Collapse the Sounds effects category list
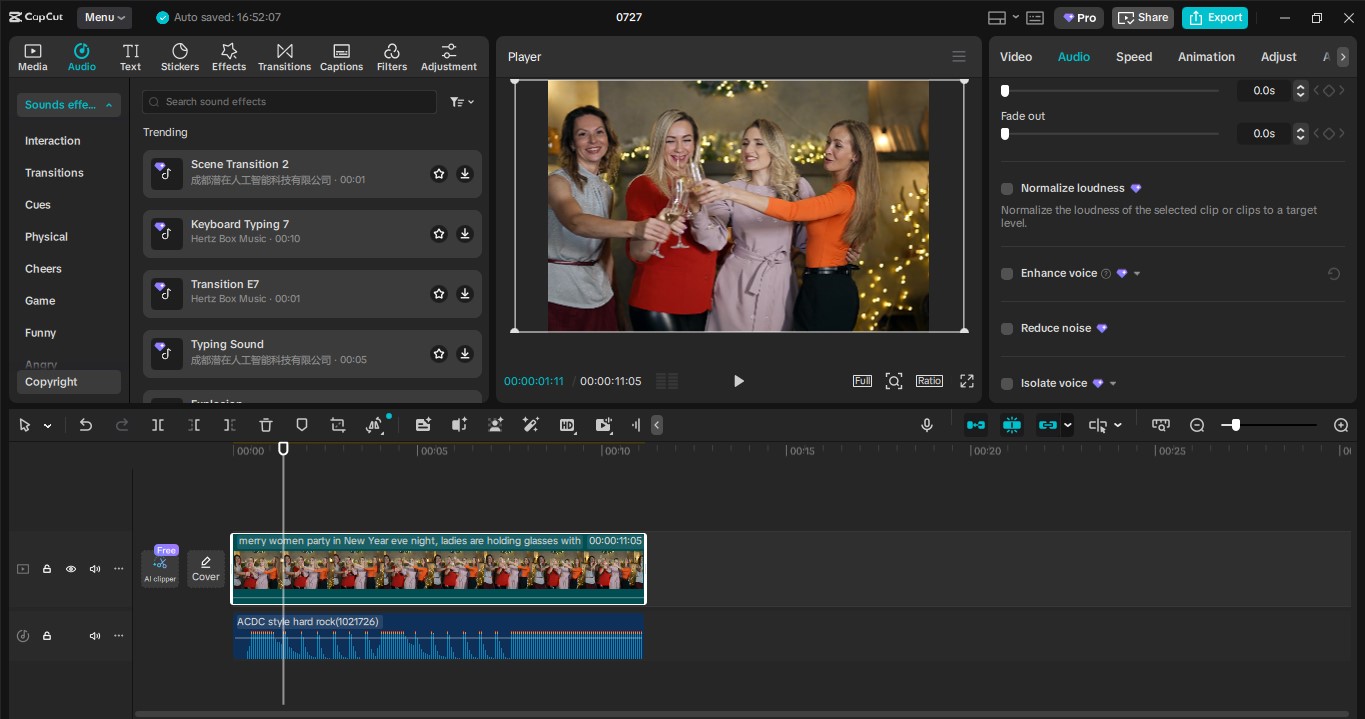The height and width of the screenshot is (719, 1365). click(x=68, y=105)
